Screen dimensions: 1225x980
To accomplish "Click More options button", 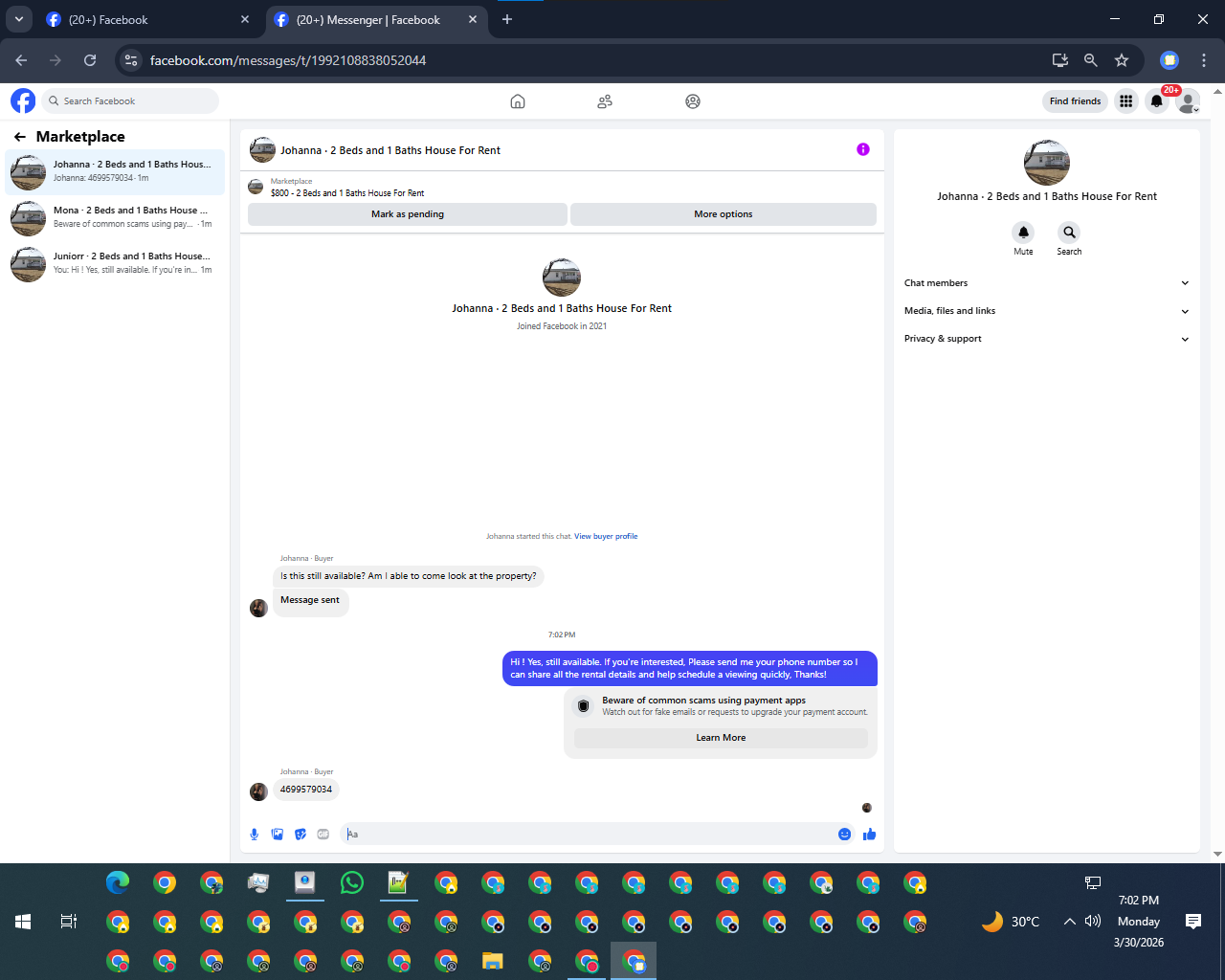I will [x=724, y=214].
